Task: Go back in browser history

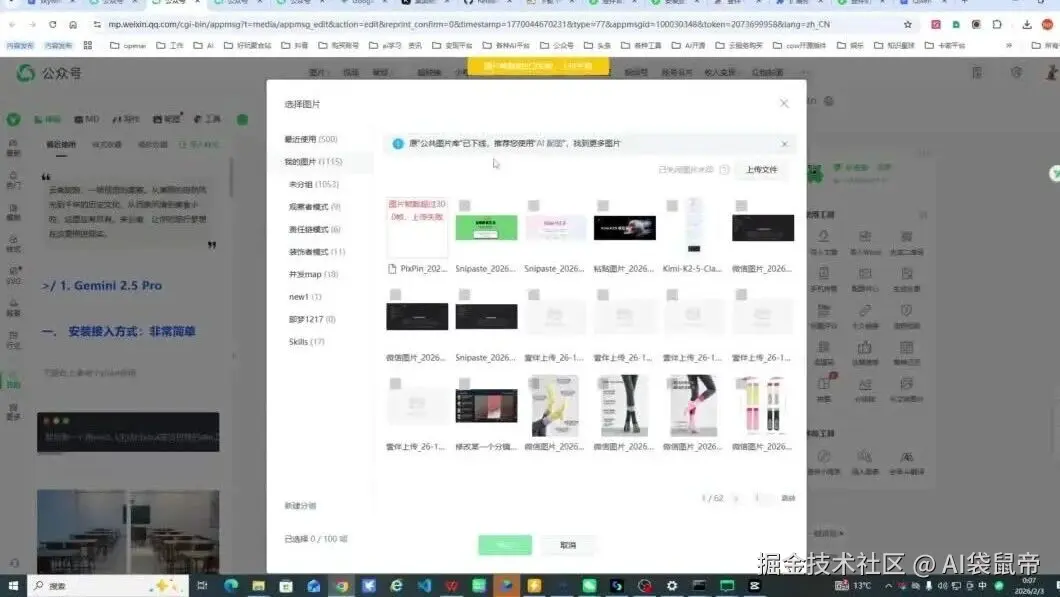Action: point(12,24)
